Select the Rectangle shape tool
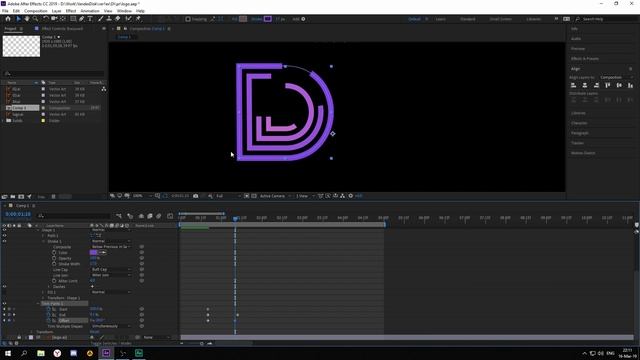 click(73, 19)
